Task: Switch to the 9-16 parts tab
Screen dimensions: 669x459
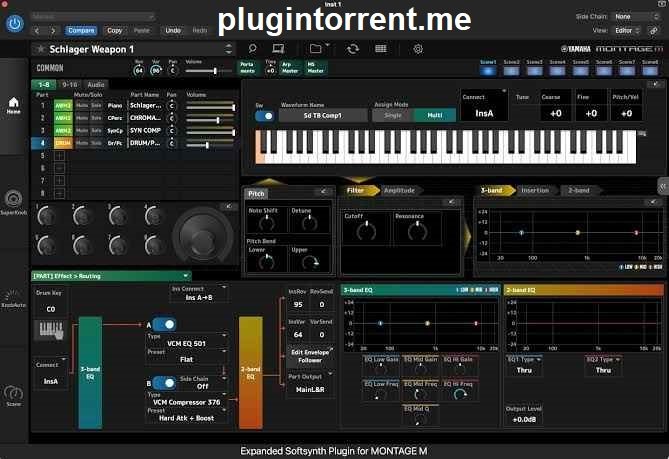Action: [70, 84]
